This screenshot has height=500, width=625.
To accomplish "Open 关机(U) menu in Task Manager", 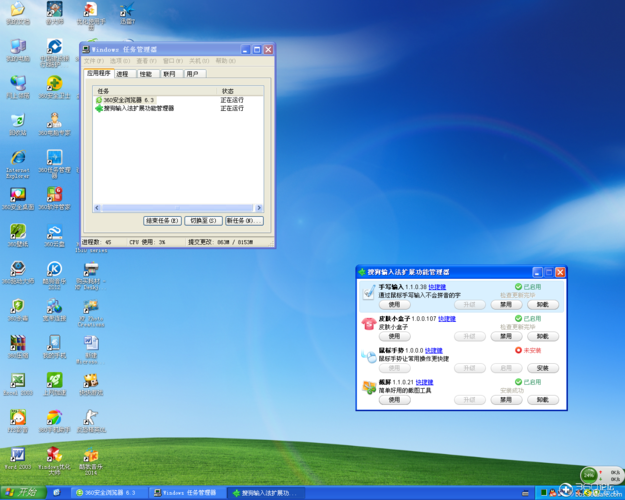I will coord(199,61).
